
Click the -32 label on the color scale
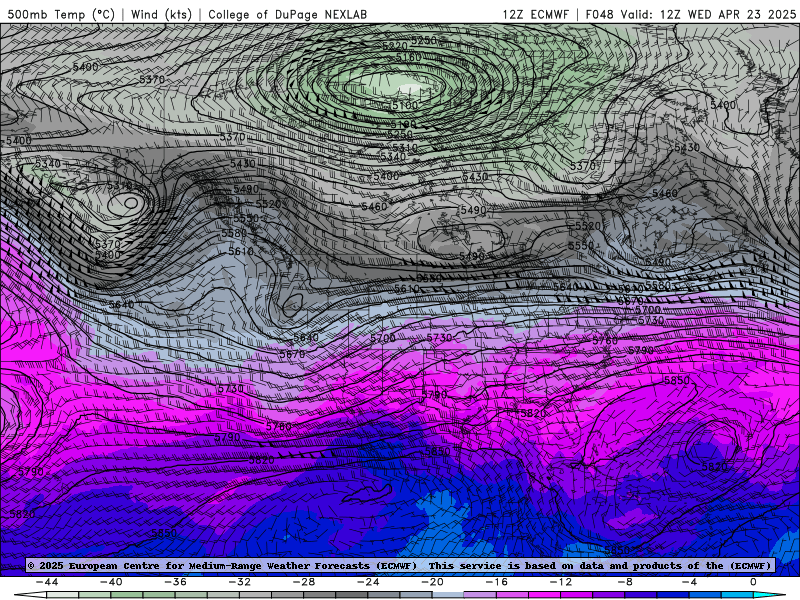tap(240, 582)
